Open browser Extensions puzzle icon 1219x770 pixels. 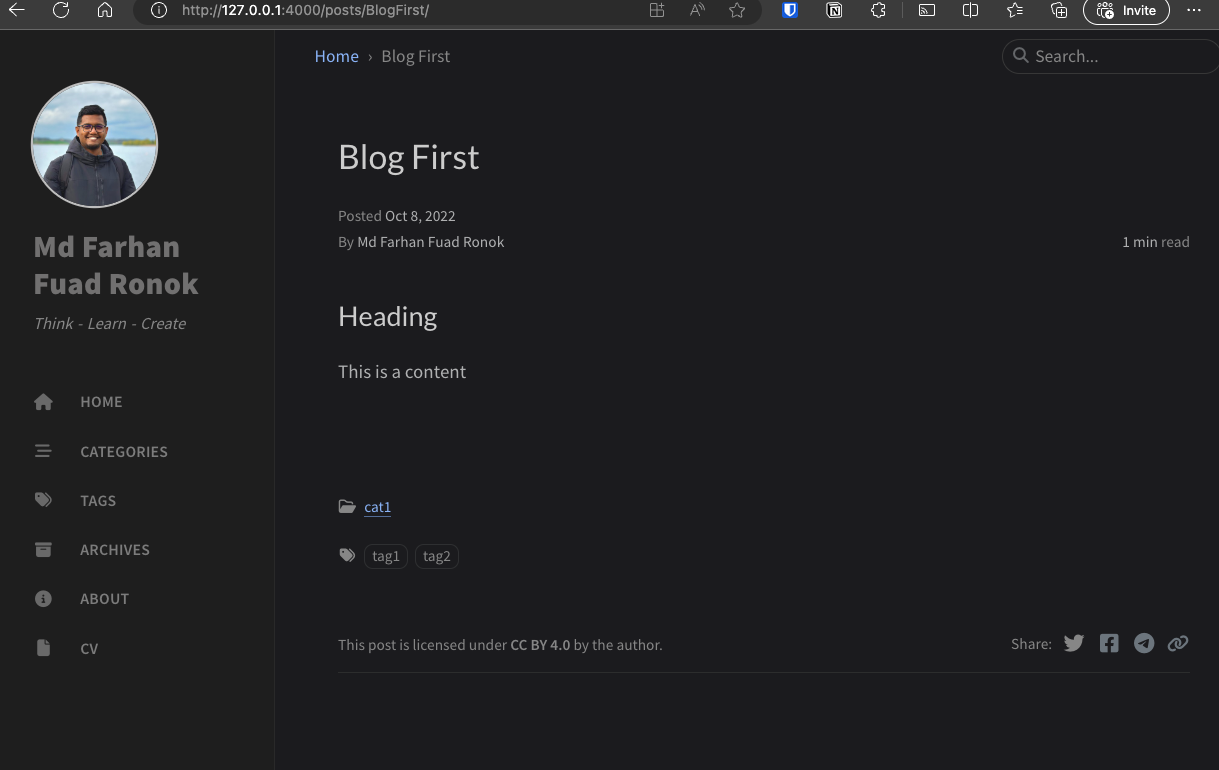point(878,11)
